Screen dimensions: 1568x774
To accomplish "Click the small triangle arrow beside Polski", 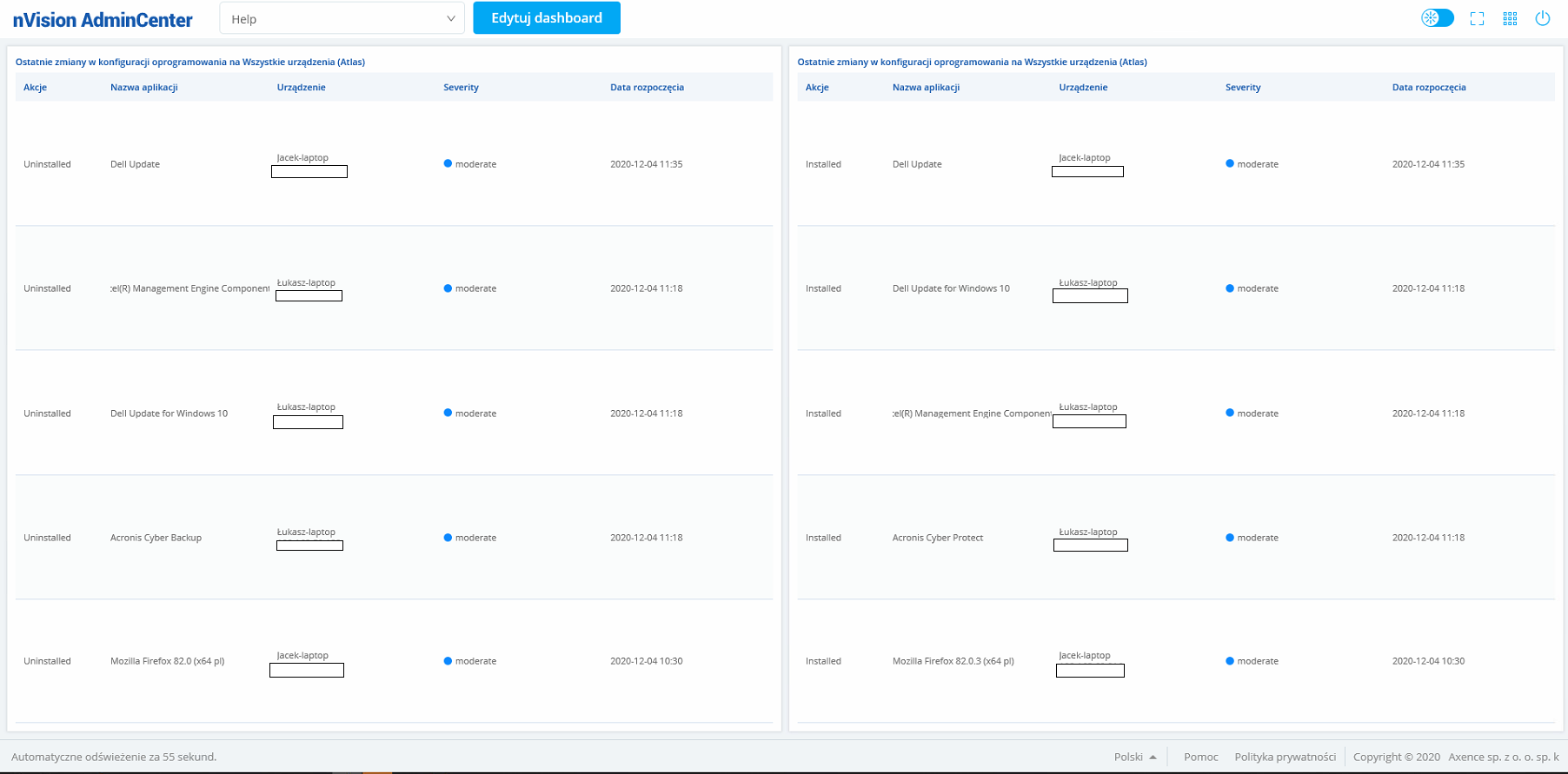I will click(1153, 757).
